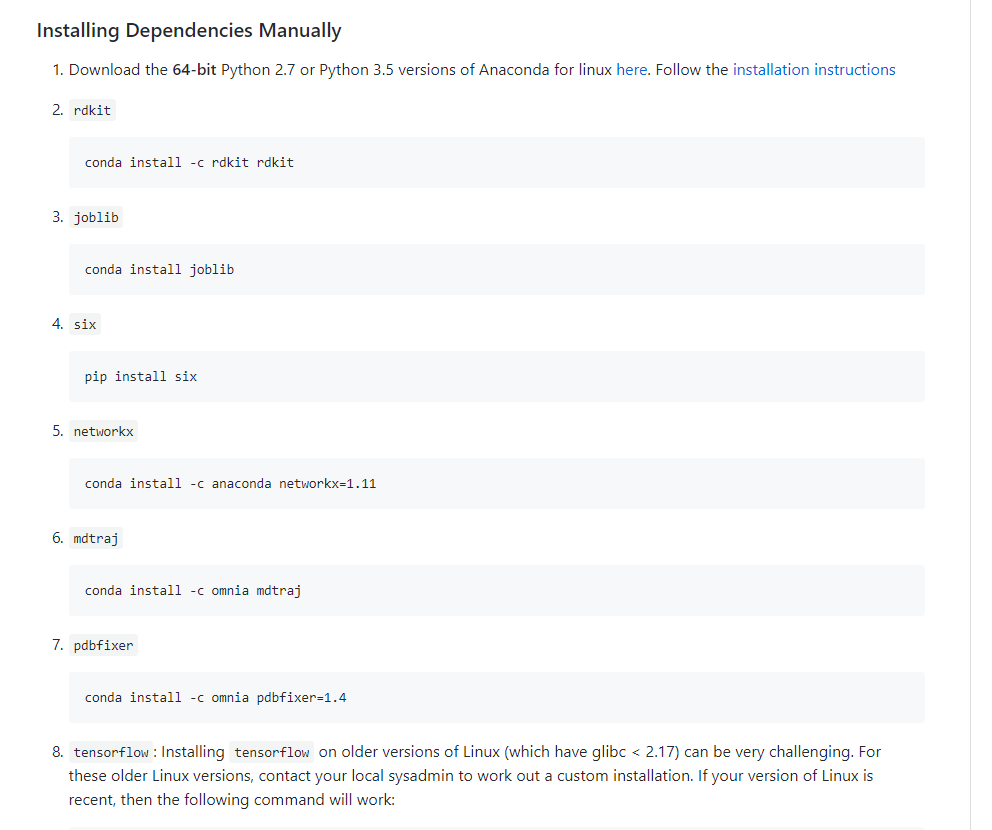Viewport: 992px width, 830px height.
Task: Click the mdtraj inline code label
Action: [x=96, y=538]
